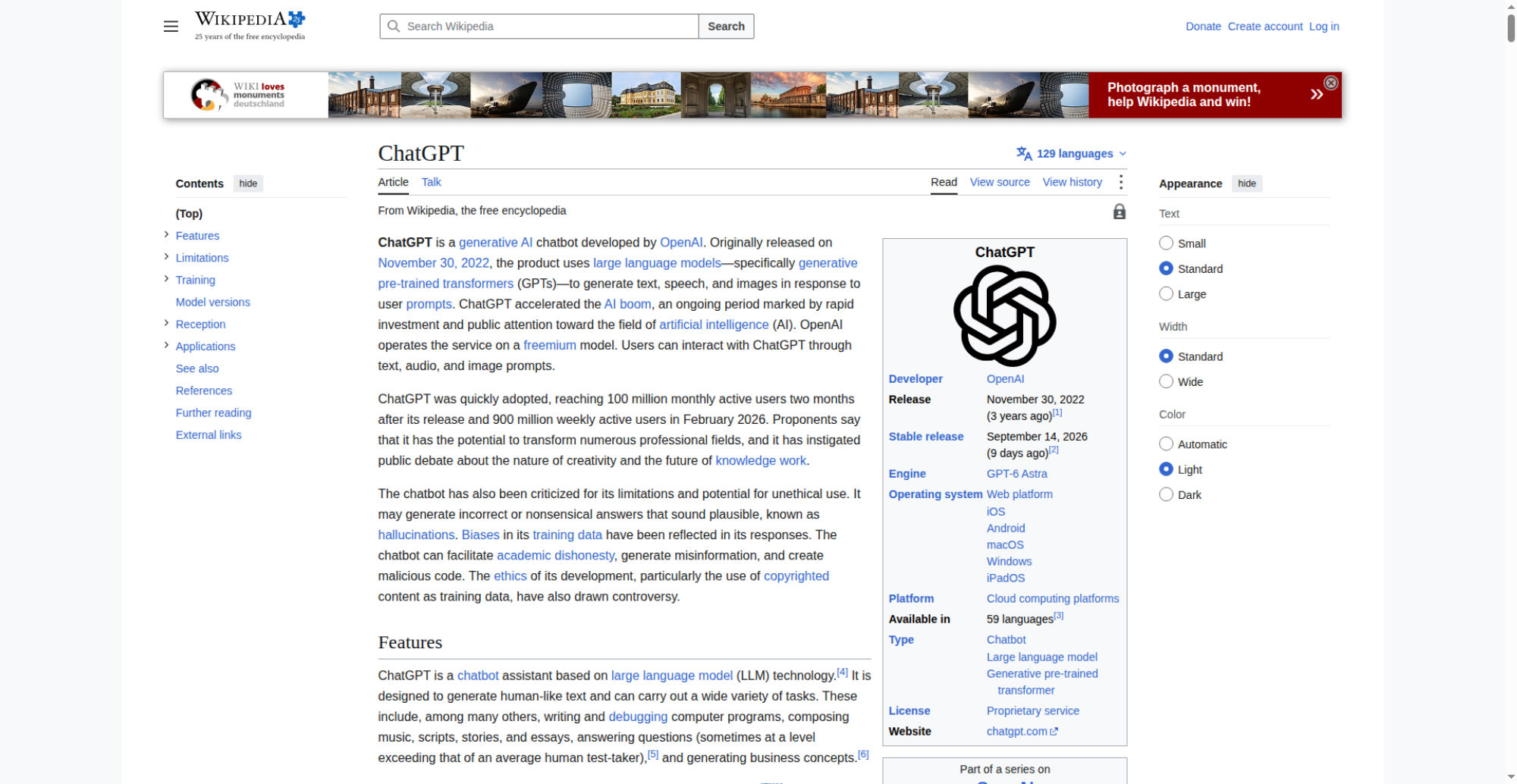Click the language translate icon
This screenshot has width=1517, height=784.
click(x=1024, y=154)
